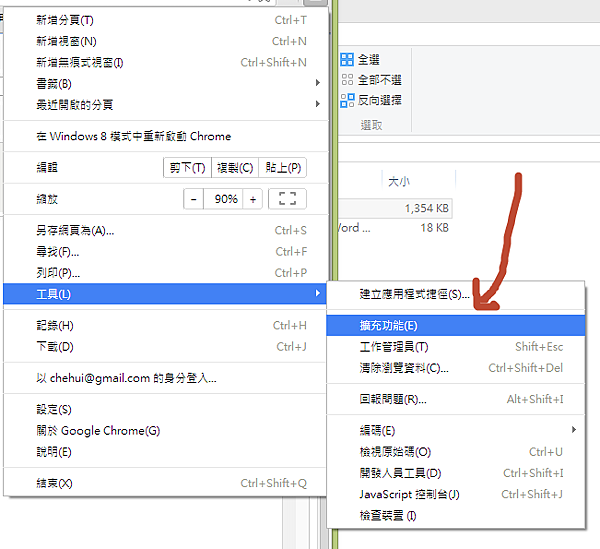Open 工作管理員(T) task manager
The image size is (600, 549).
click(x=456, y=347)
